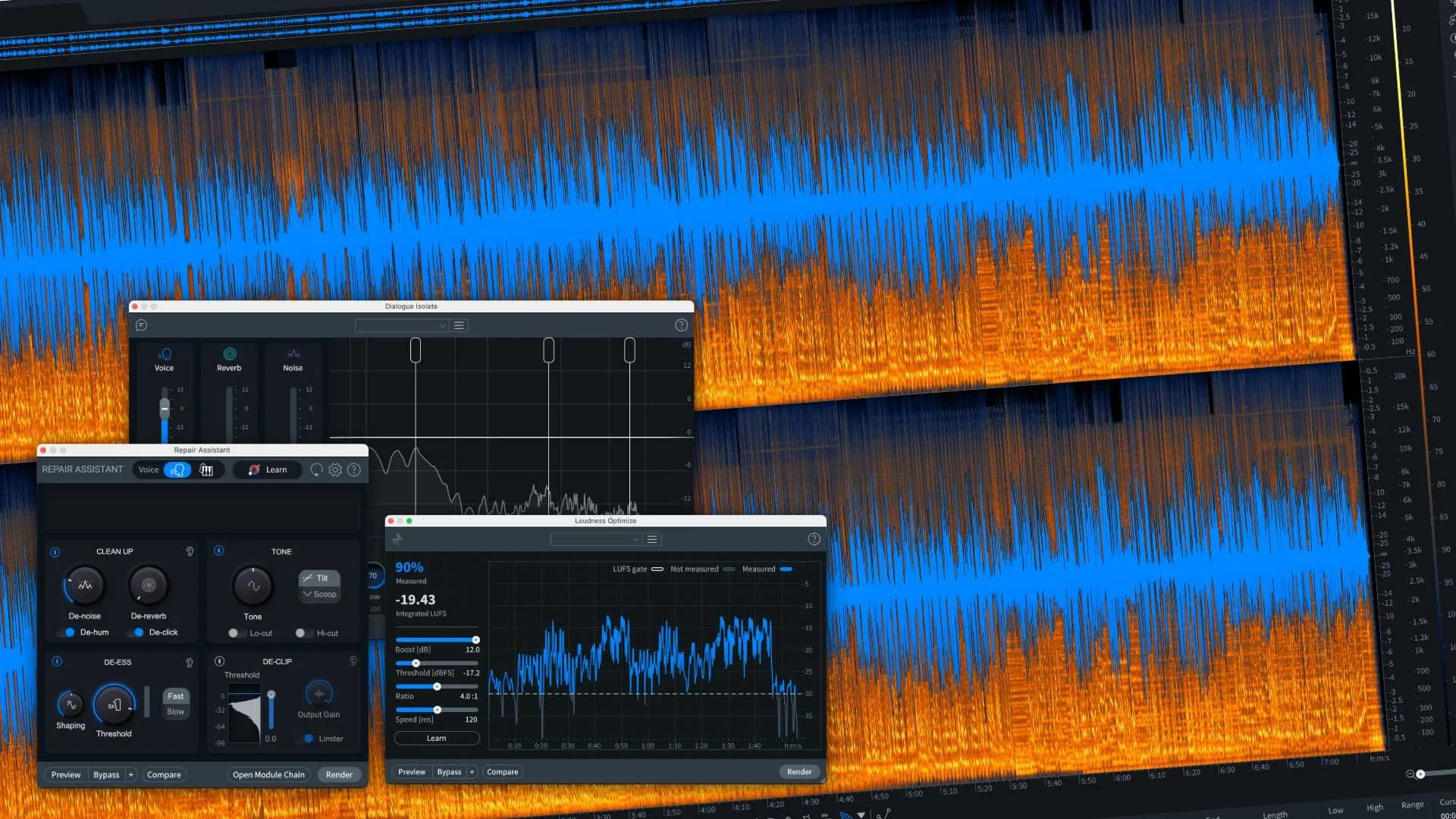This screenshot has height=819, width=1456.
Task: Open Repair Assistant settings gear
Action: tap(335, 470)
